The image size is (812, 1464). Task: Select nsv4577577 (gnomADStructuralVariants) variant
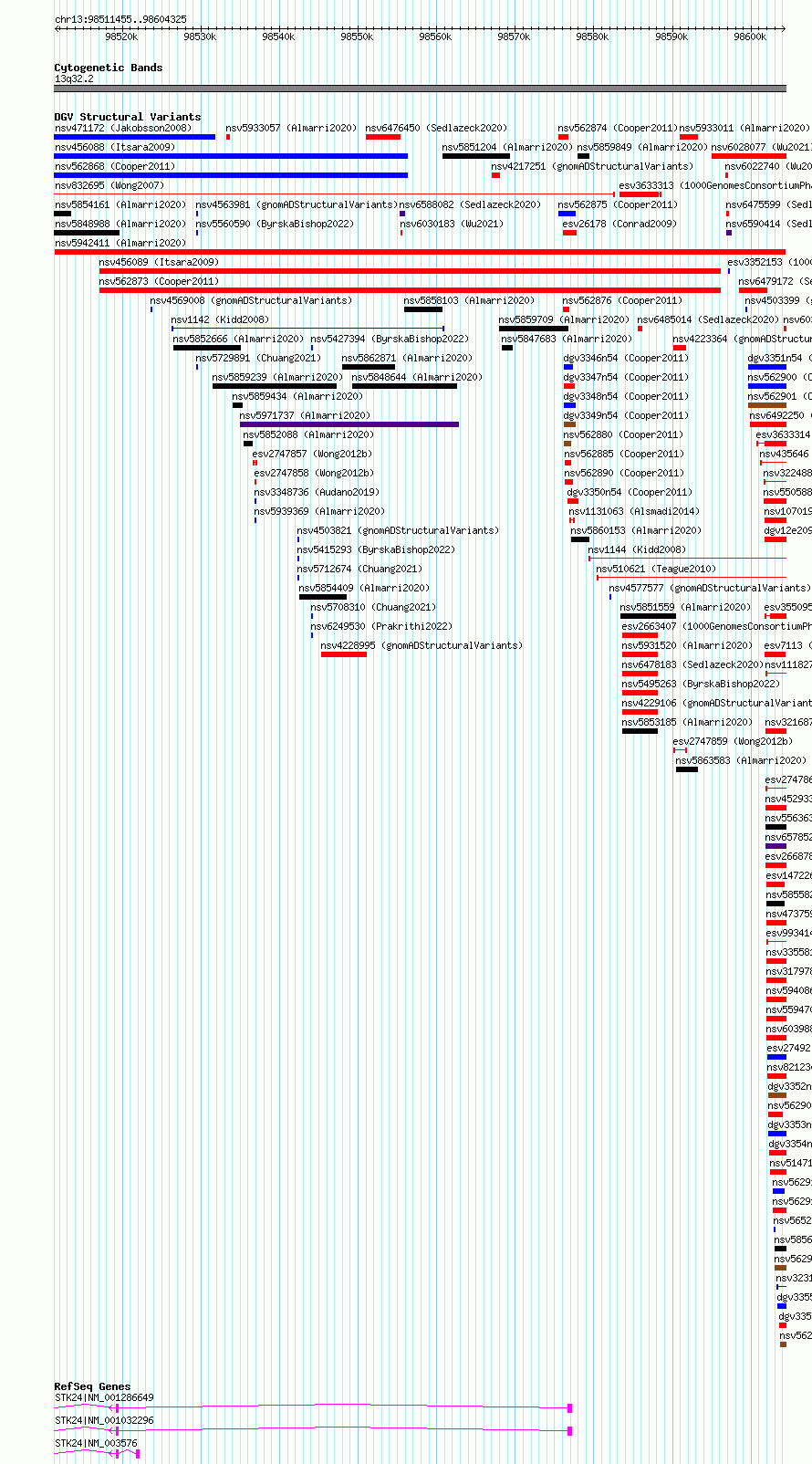coord(710,588)
